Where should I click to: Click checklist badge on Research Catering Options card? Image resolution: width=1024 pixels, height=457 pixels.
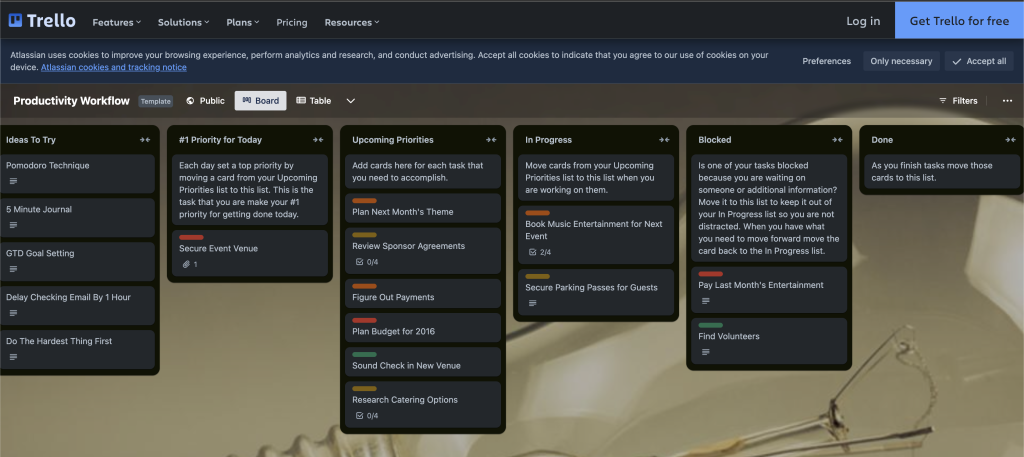(x=366, y=415)
